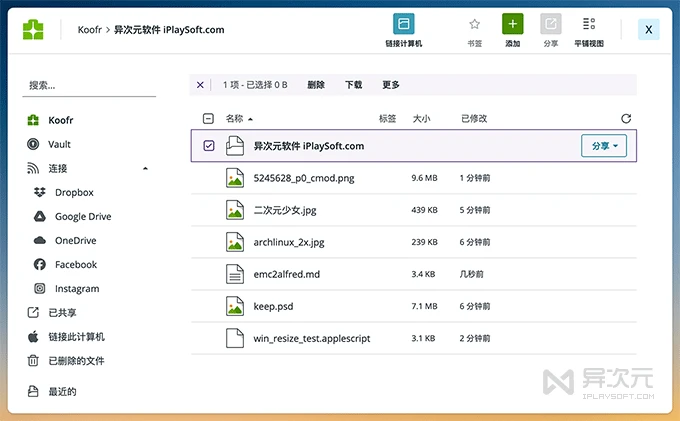The width and height of the screenshot is (680, 421).
Task: Click the win_resize_test.applescript file icon
Action: [235, 338]
